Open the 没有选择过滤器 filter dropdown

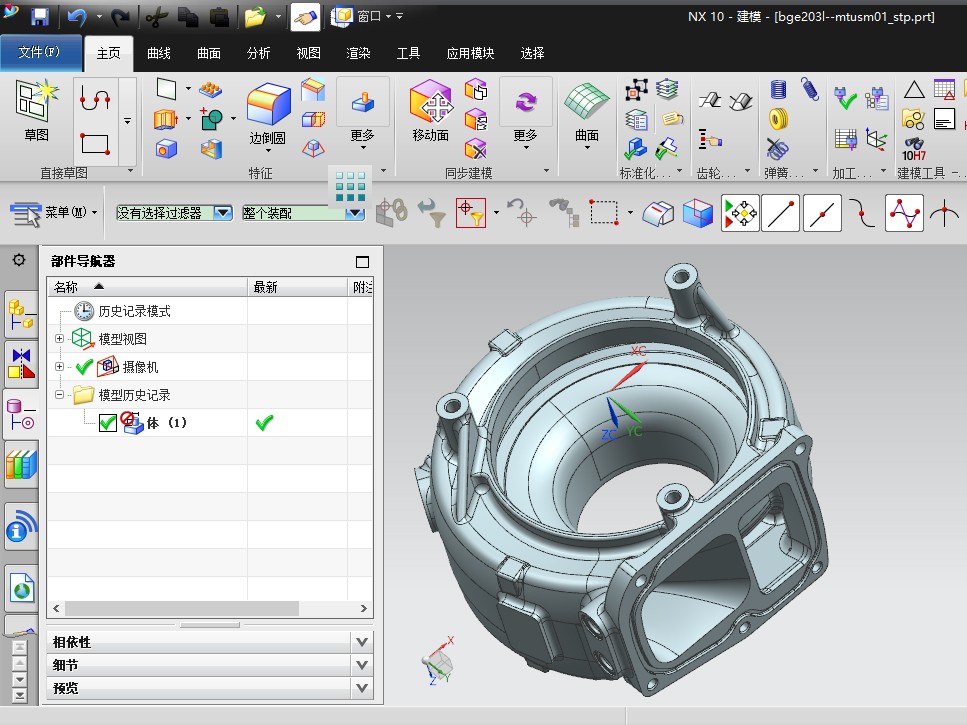tap(223, 213)
